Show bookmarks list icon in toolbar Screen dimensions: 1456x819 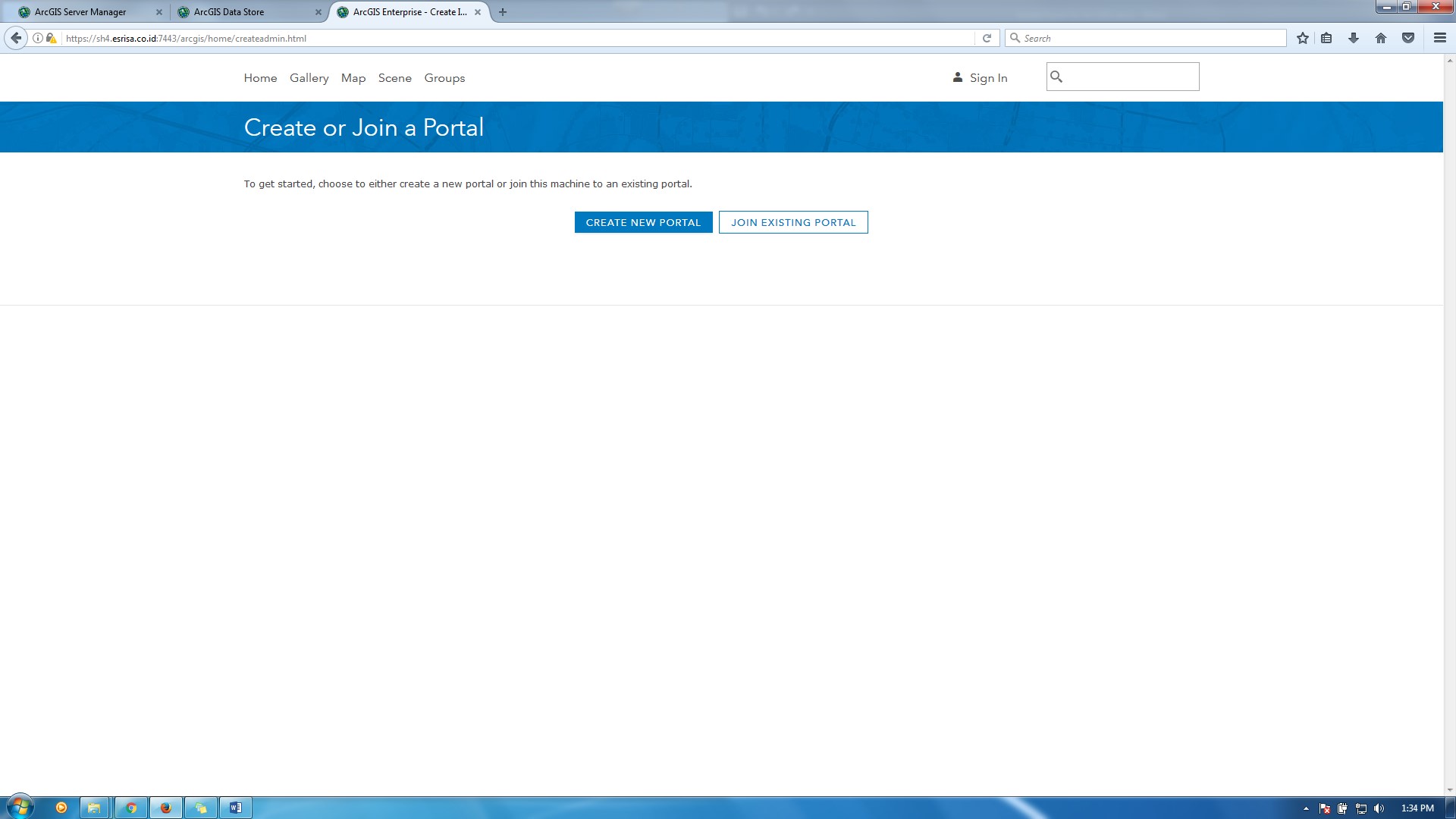point(1326,38)
